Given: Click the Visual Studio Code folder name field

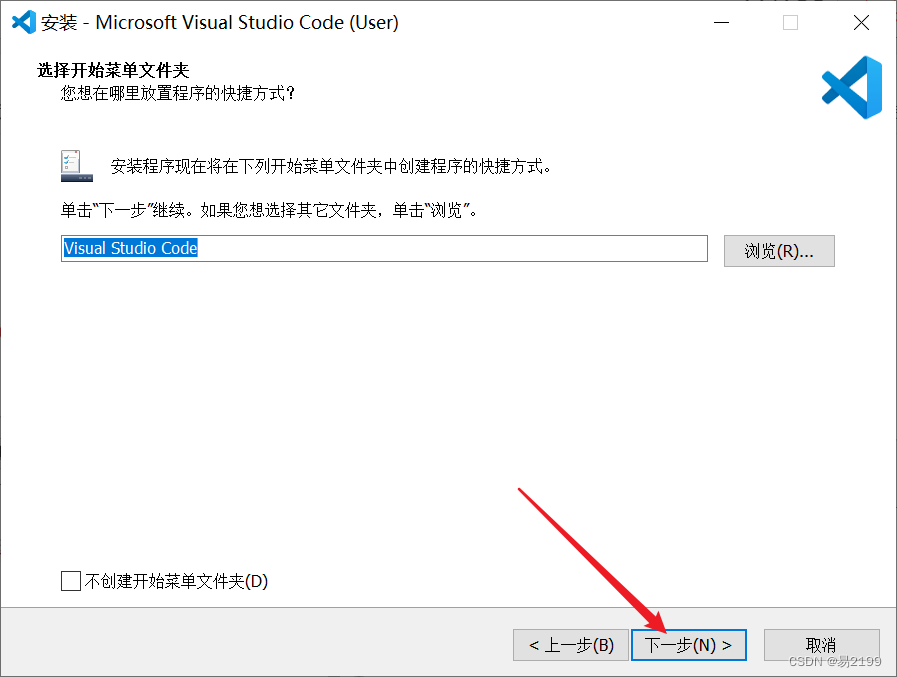Looking at the screenshot, I should pyautogui.click(x=384, y=248).
